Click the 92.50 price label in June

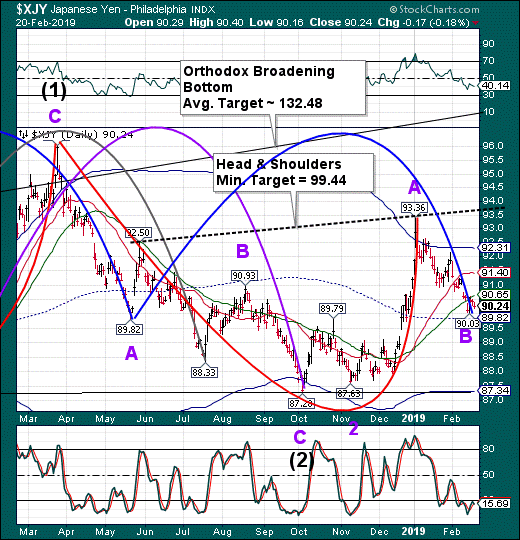point(138,233)
